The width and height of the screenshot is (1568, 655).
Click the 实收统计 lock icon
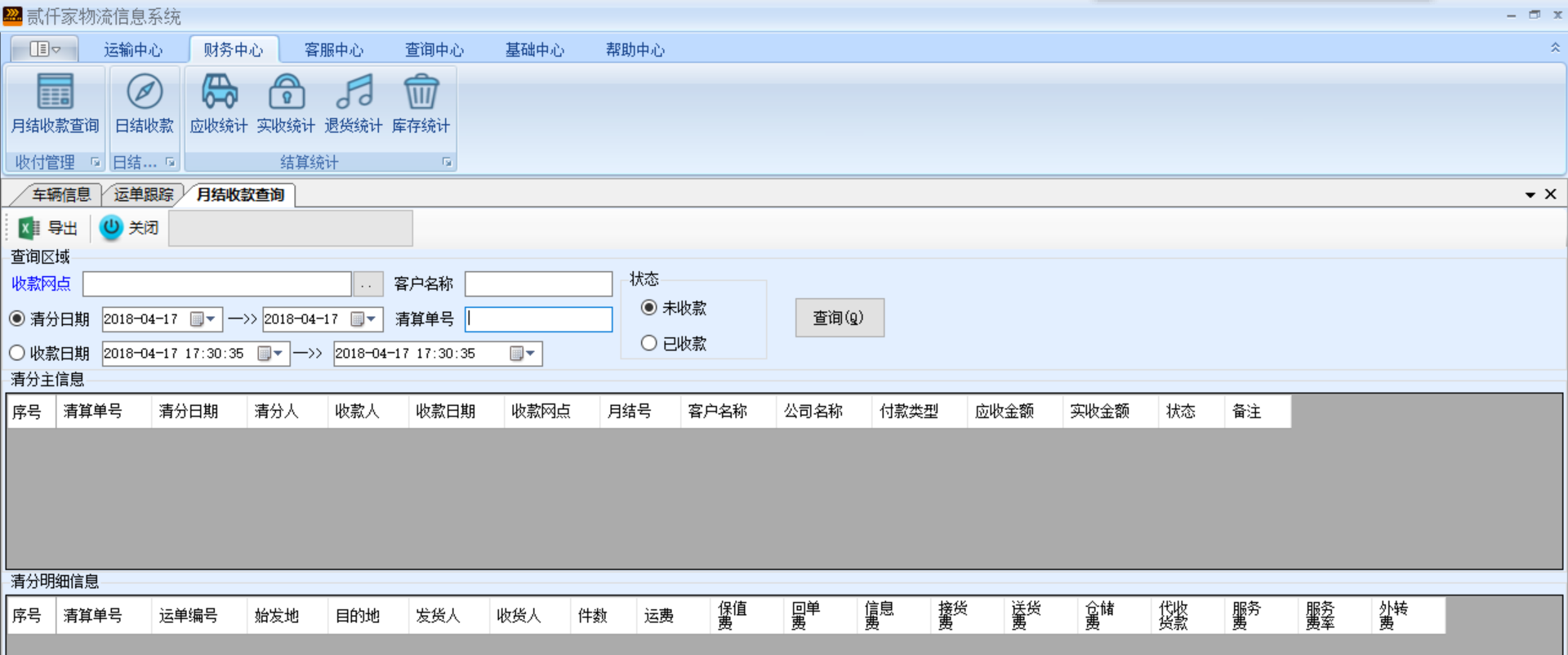point(286,92)
